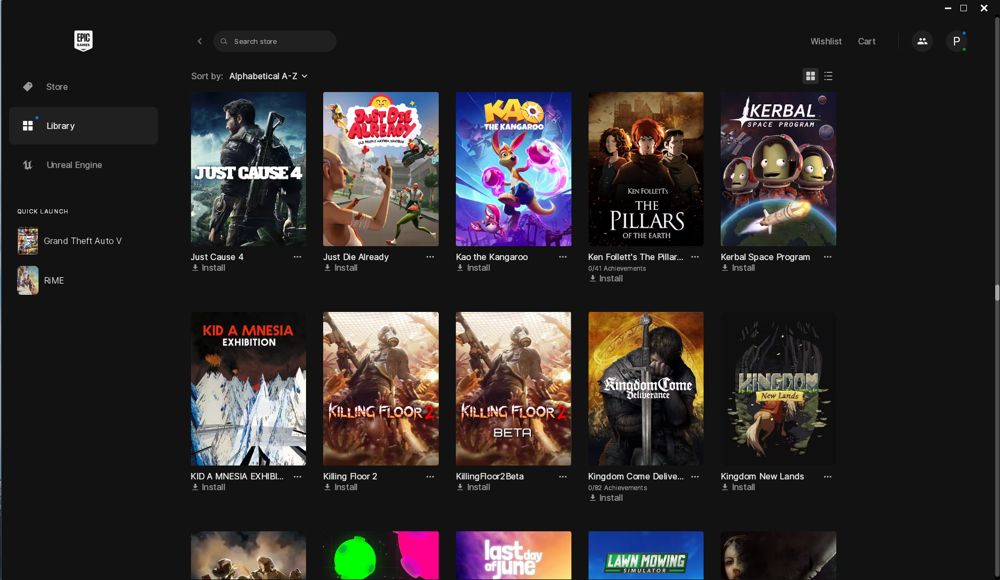
Task: Install KID A MNESIA EXHIBITION
Action: click(x=209, y=487)
